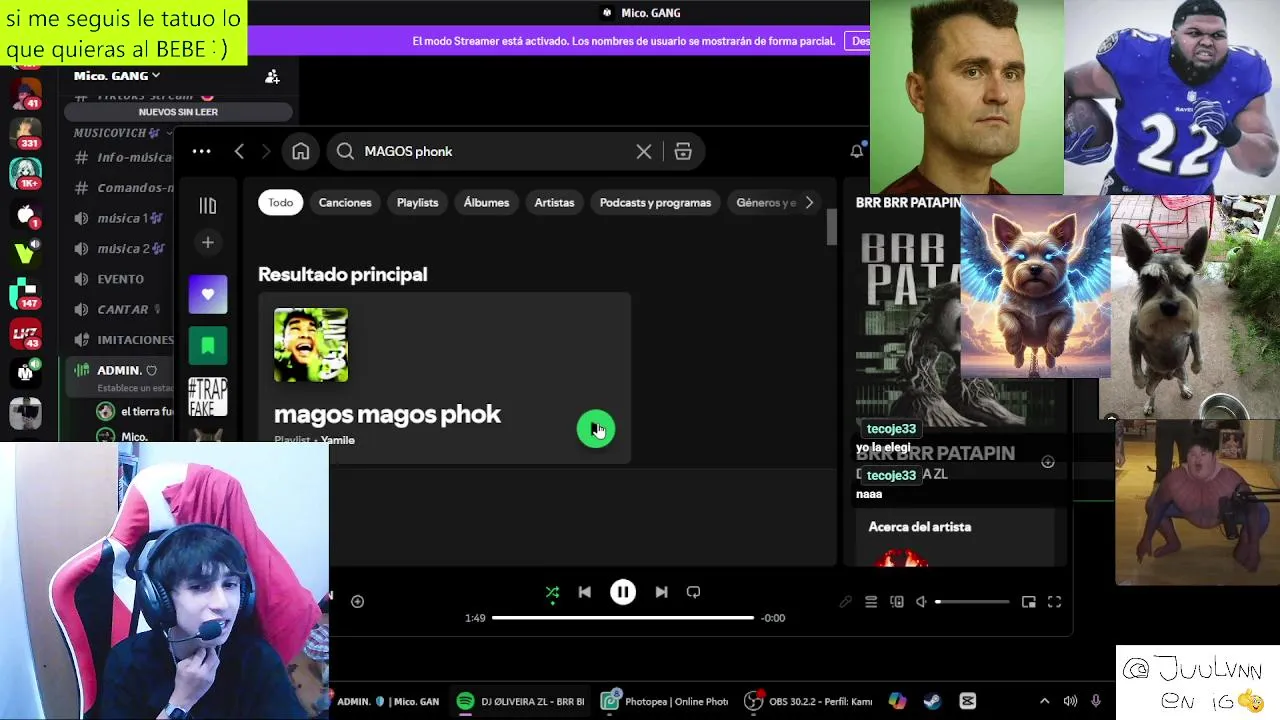1280x720 pixels.
Task: Disable Streamer mode via Des button
Action: click(858, 41)
